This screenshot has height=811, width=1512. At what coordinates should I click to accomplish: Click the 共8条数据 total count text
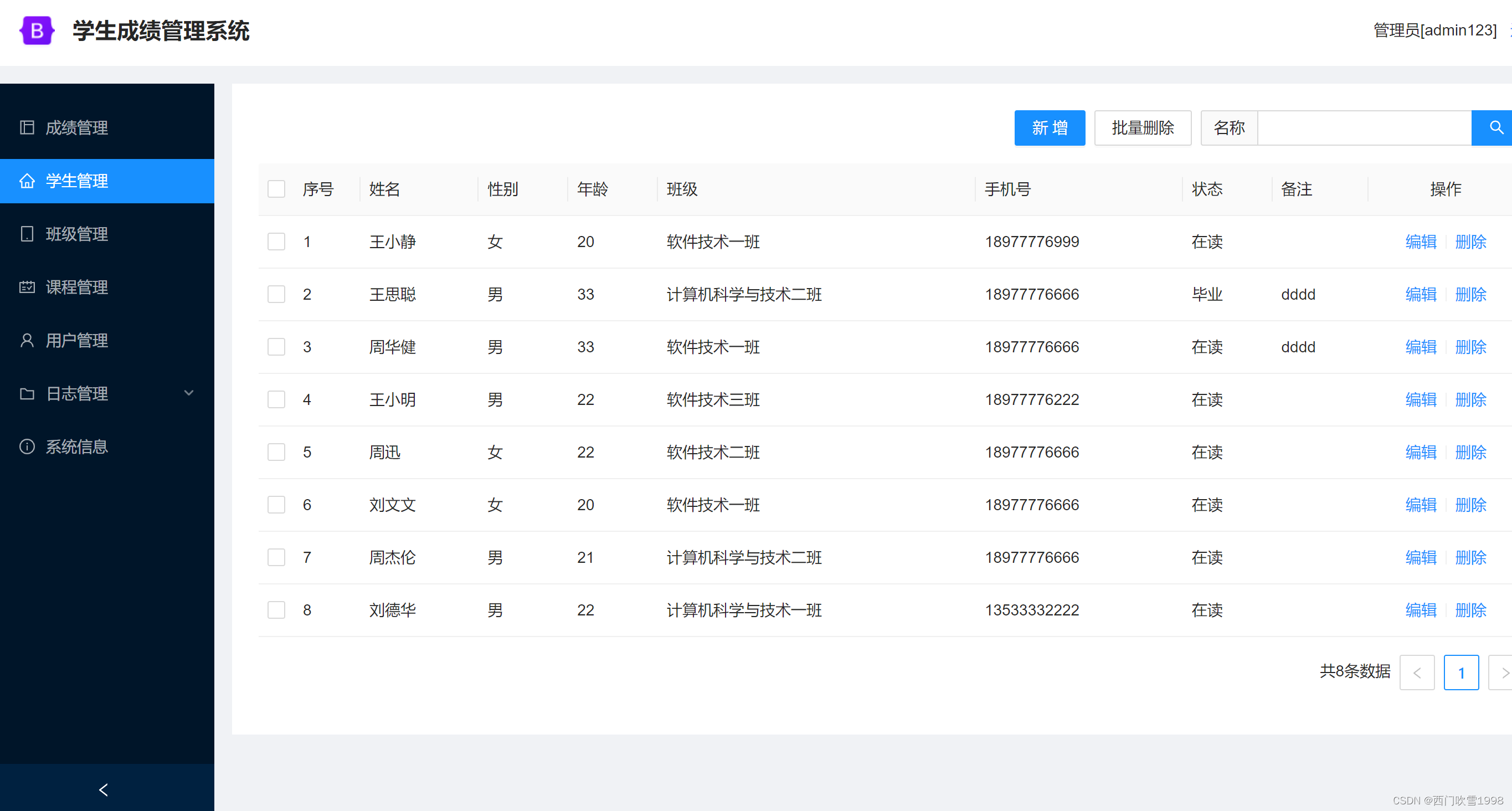(x=1355, y=671)
